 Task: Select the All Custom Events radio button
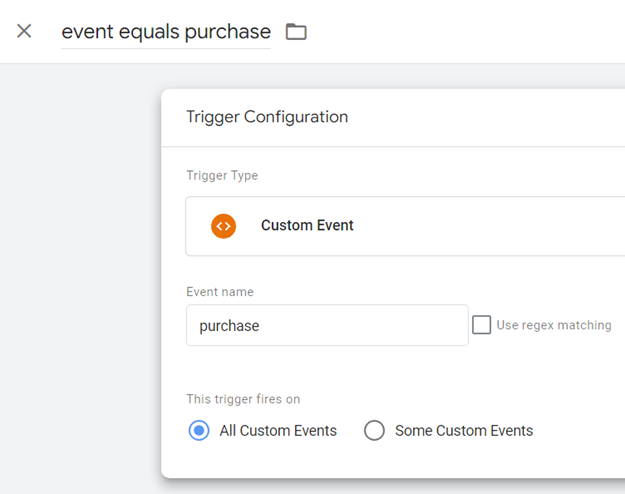[x=199, y=431]
